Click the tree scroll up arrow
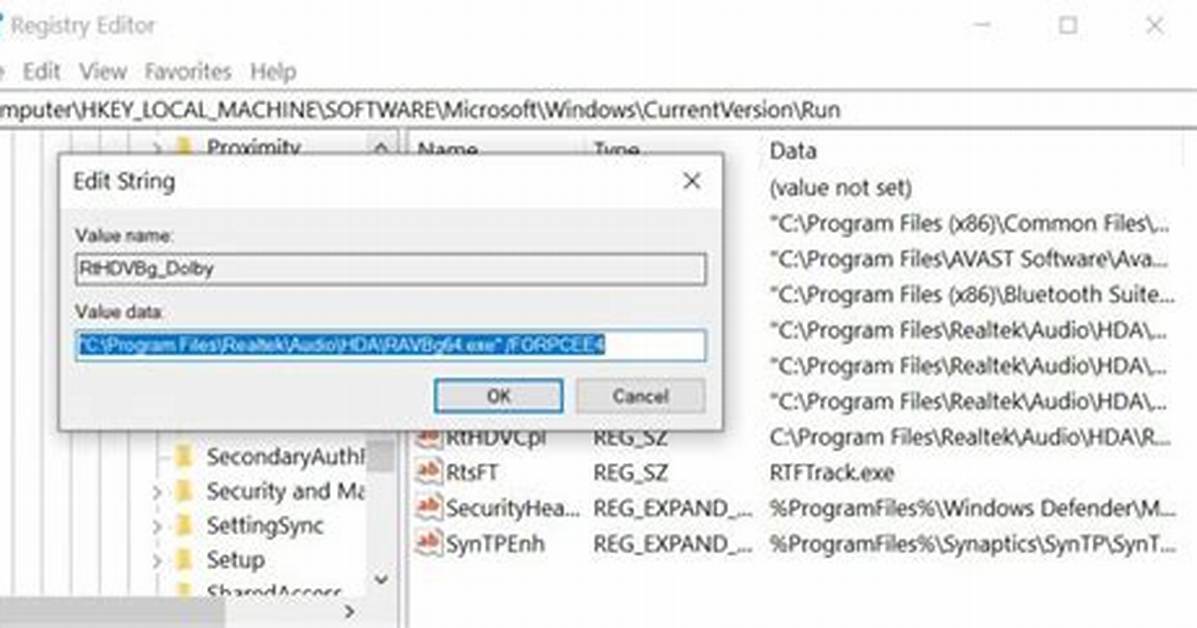 coord(381,148)
